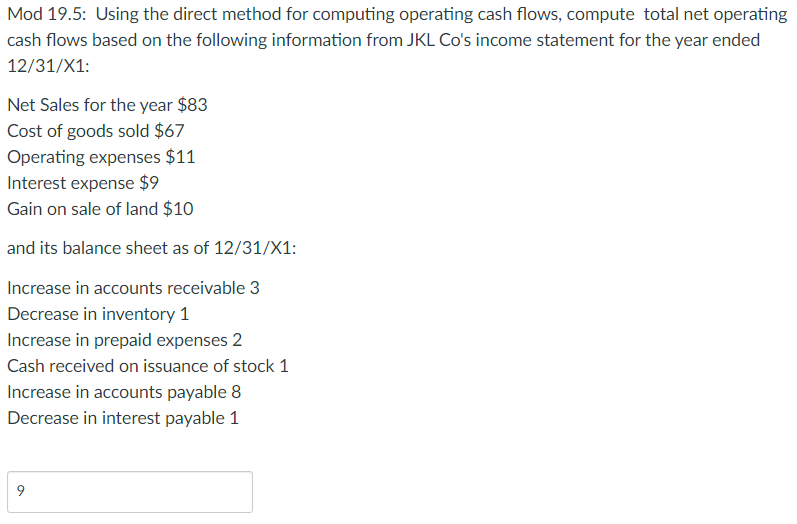Click the $10 gain amount
This screenshot has height=524, width=797.
tap(178, 209)
